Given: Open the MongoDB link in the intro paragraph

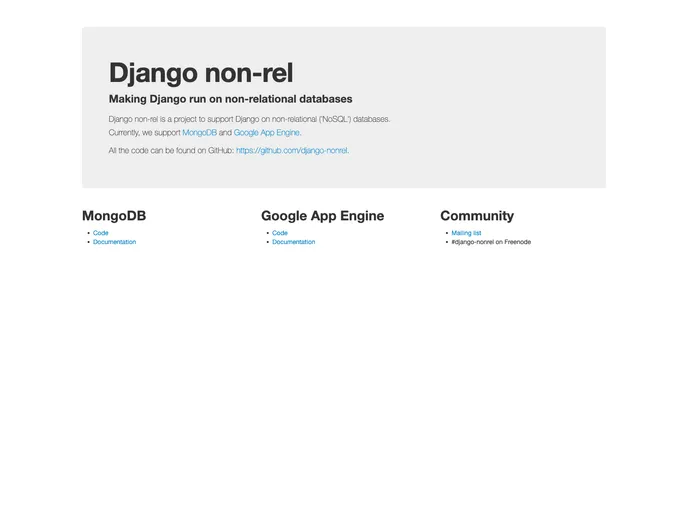Looking at the screenshot, I should 200,132.
